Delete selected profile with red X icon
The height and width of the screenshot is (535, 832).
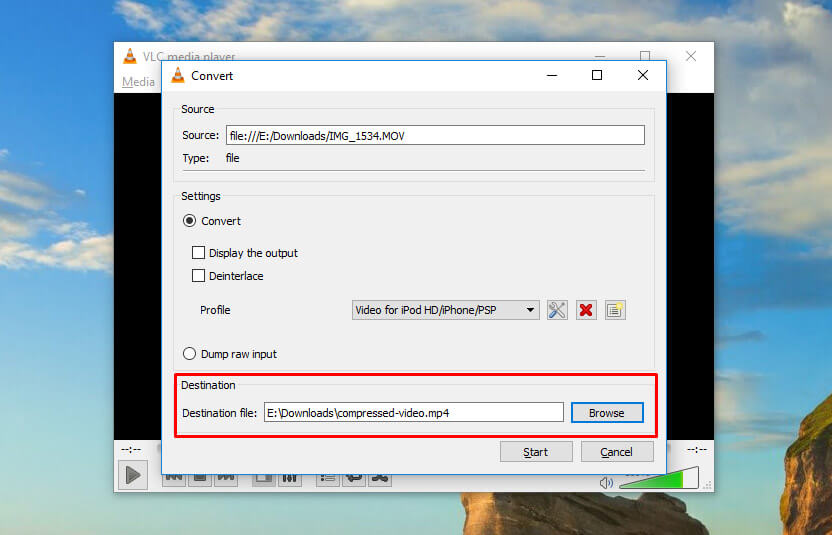coord(586,310)
